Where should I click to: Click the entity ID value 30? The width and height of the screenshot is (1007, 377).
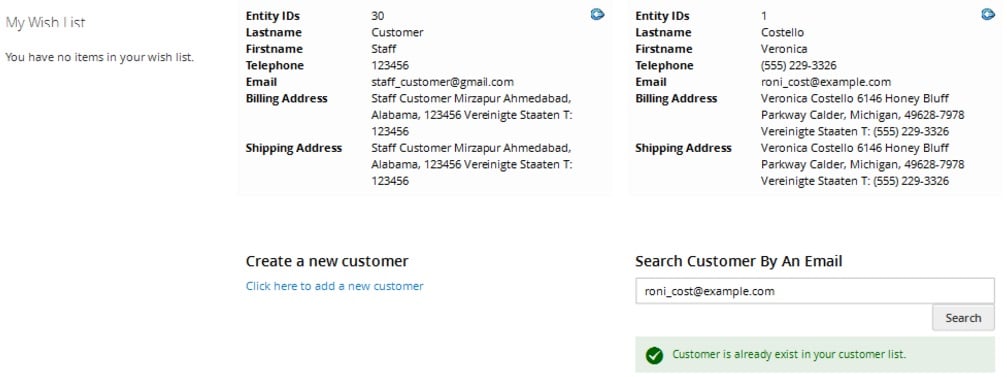click(x=378, y=16)
